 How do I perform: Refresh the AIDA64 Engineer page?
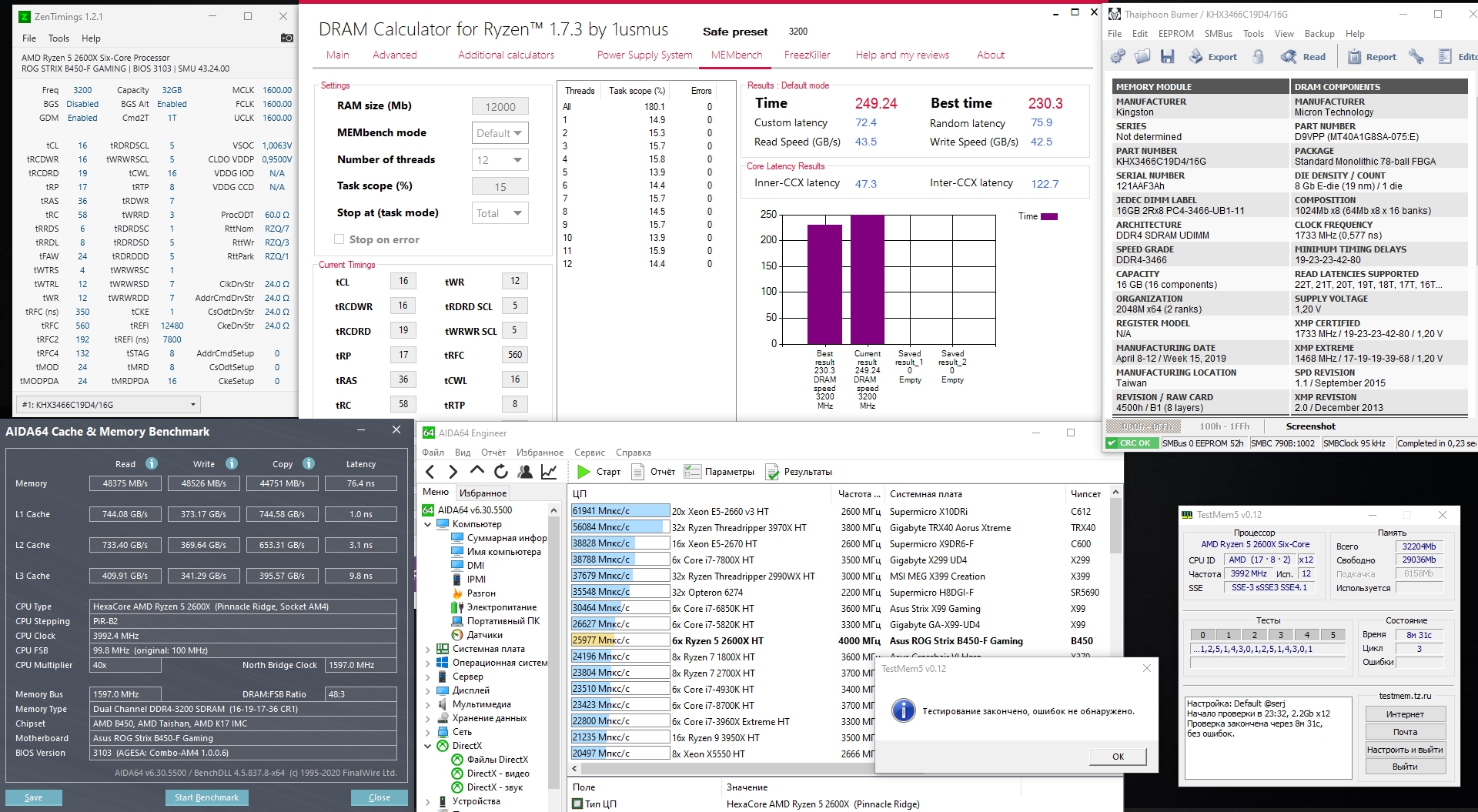[501, 472]
